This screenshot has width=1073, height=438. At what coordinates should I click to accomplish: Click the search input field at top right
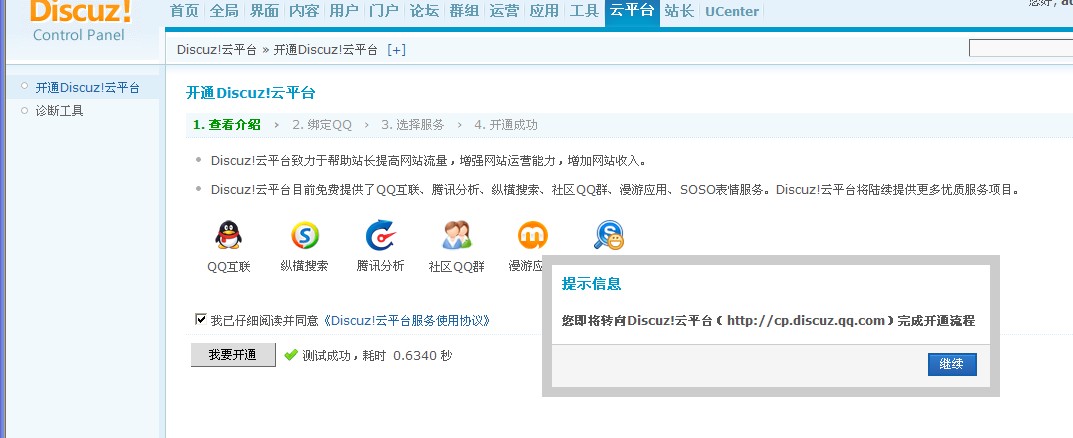pos(1021,48)
